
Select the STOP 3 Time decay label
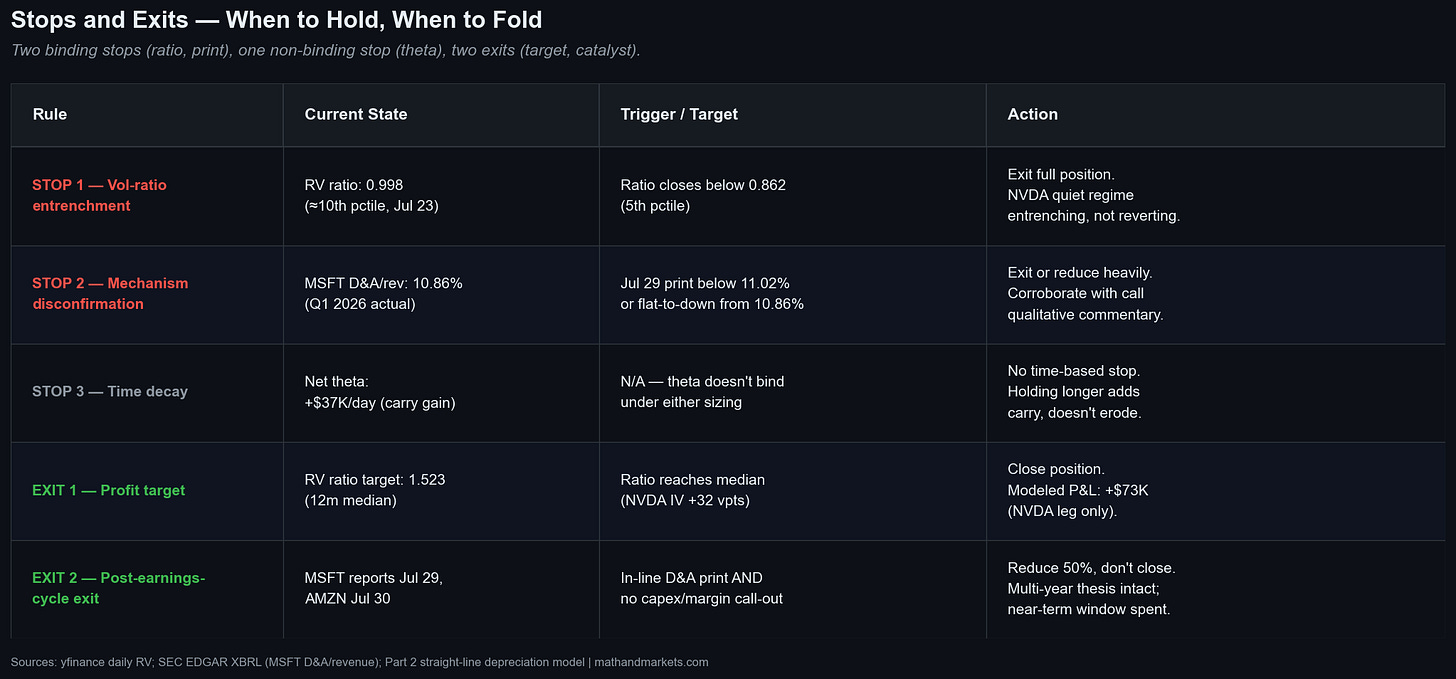click(x=110, y=392)
